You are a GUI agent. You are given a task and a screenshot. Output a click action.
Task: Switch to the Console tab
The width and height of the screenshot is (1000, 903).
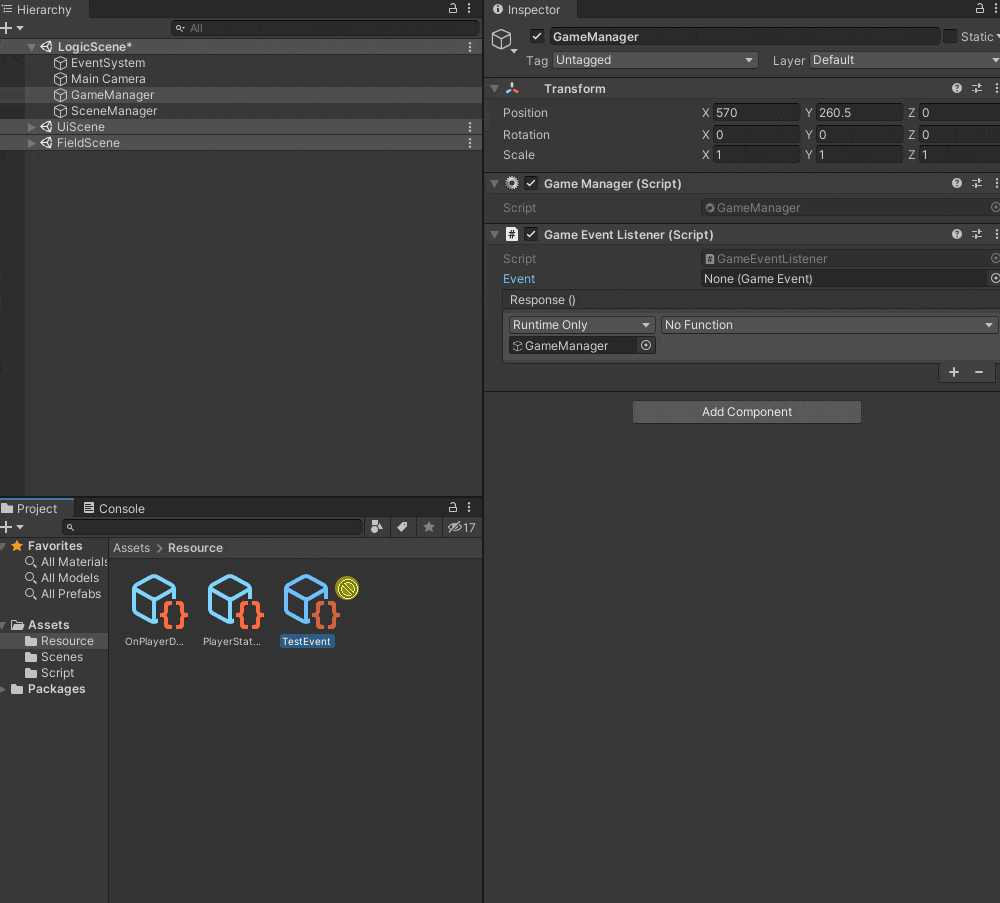pyautogui.click(x=115, y=508)
